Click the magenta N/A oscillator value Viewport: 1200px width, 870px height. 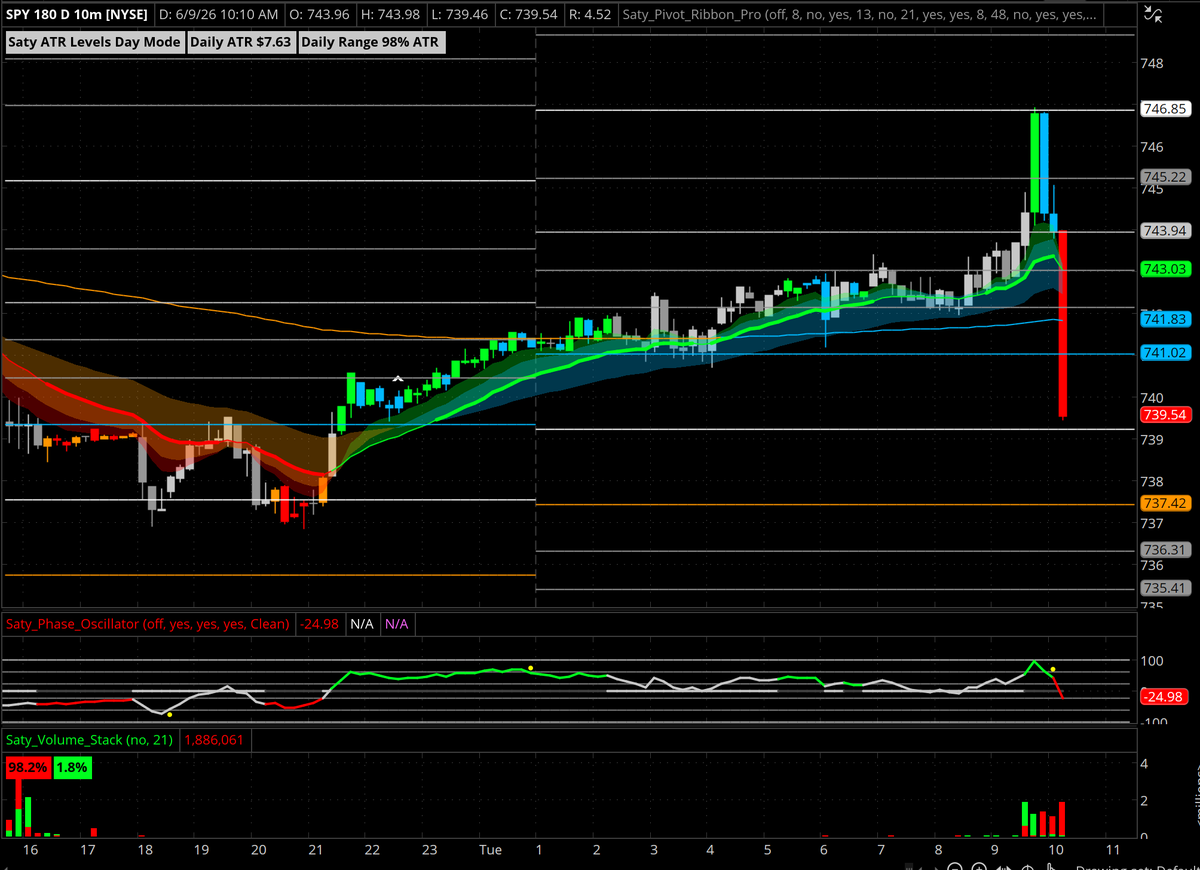tap(396, 624)
